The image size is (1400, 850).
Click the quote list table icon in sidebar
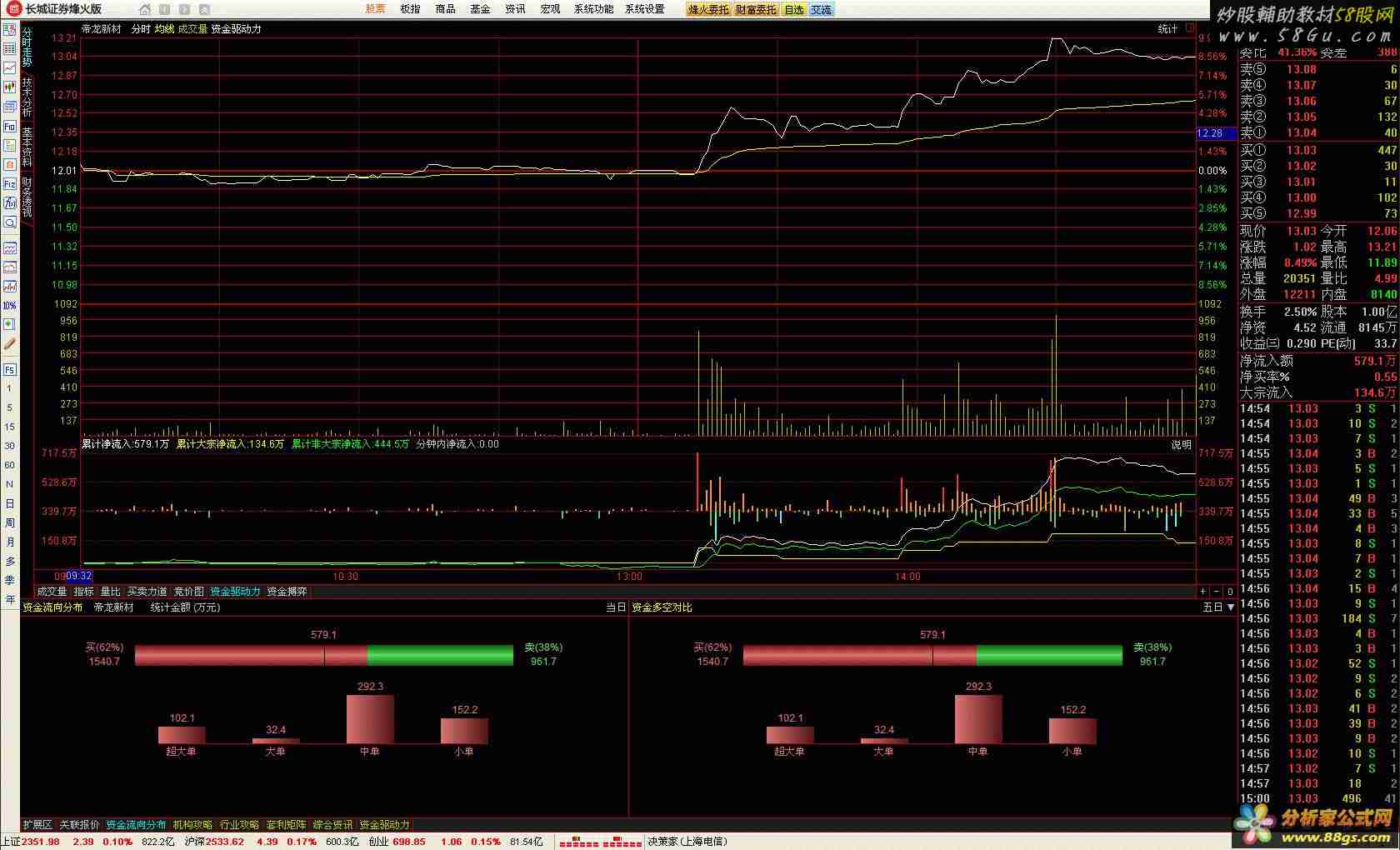(10, 48)
